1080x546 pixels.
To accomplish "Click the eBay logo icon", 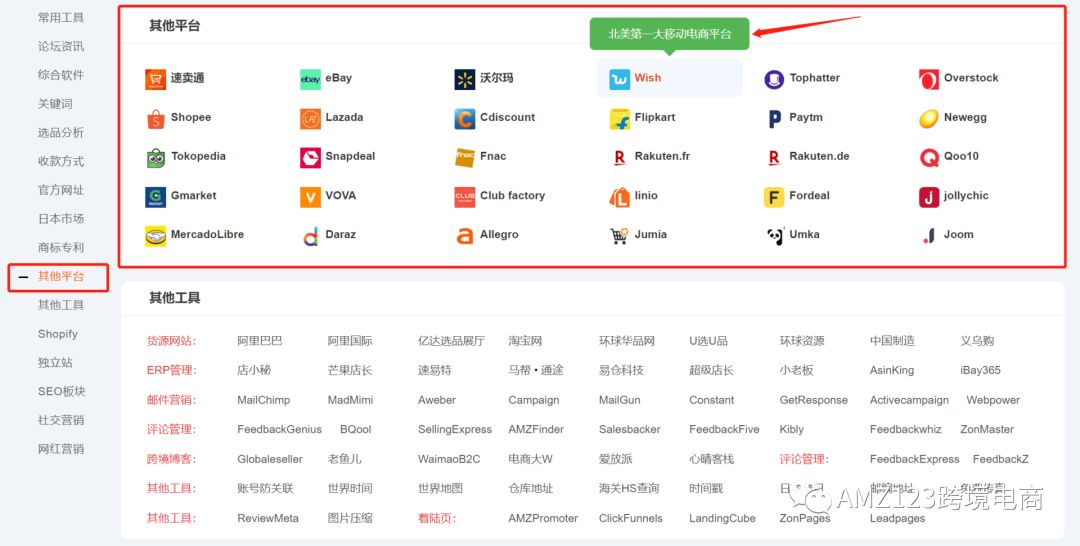I will click(310, 79).
